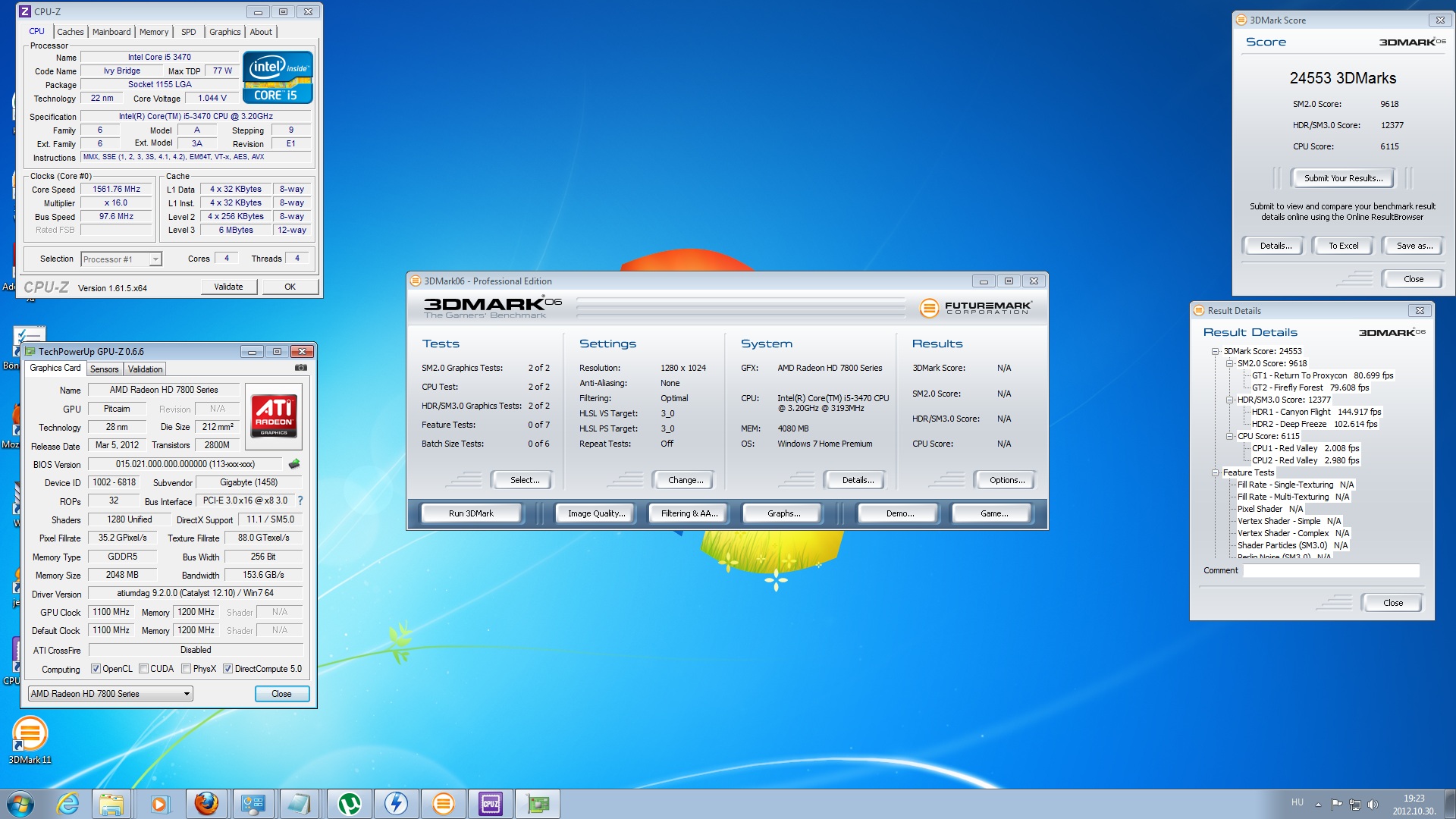
Task: Open uTorrent from the taskbar
Action: click(x=349, y=804)
